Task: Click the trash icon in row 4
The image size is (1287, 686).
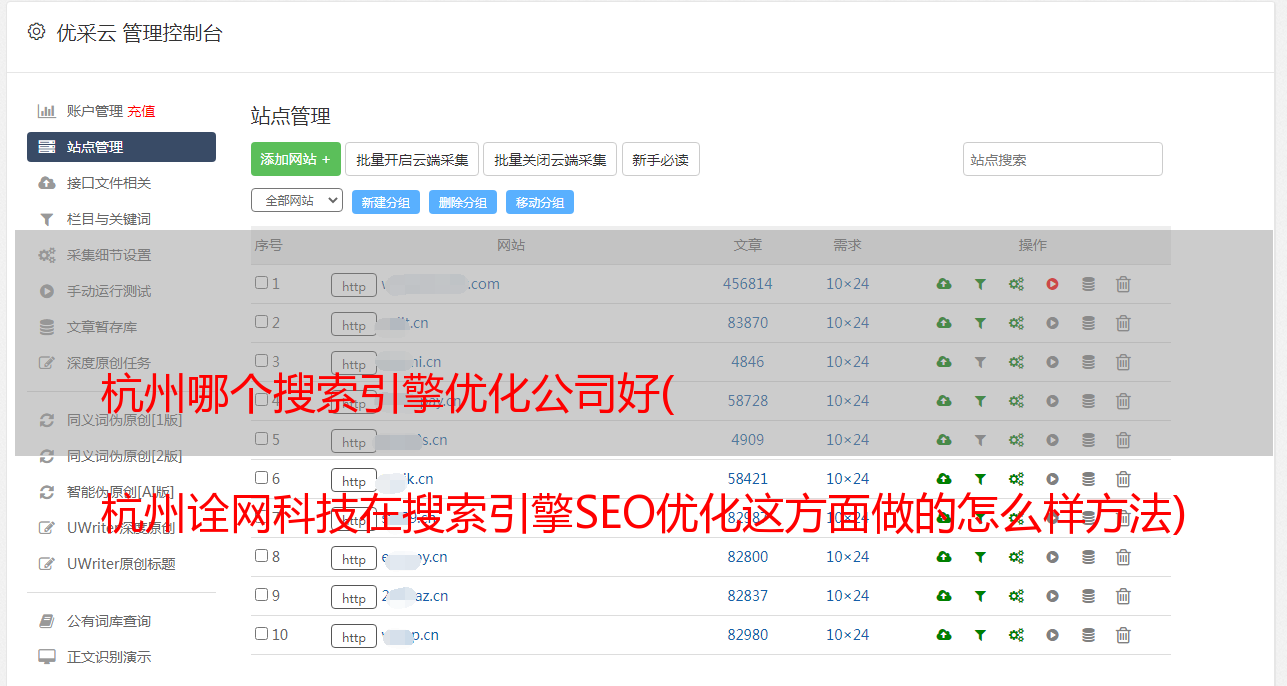Action: (x=1123, y=401)
